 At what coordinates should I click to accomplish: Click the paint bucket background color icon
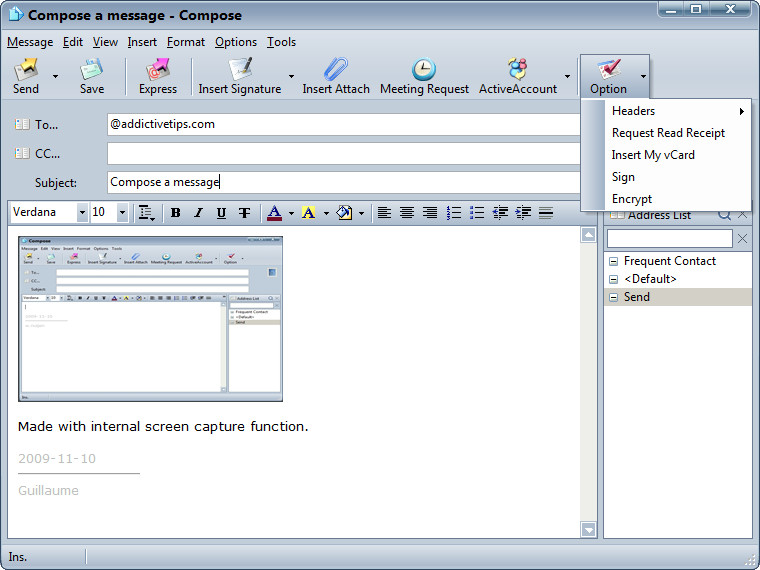(344, 213)
